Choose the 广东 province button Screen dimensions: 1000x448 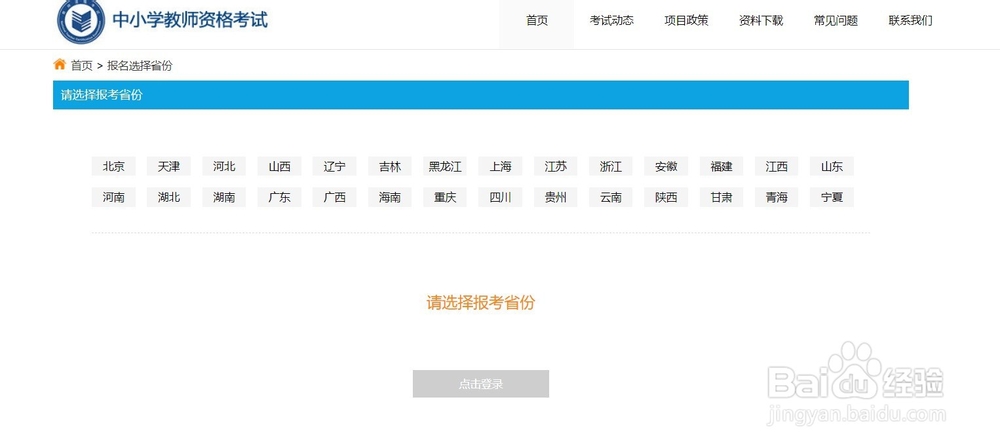[x=279, y=197]
